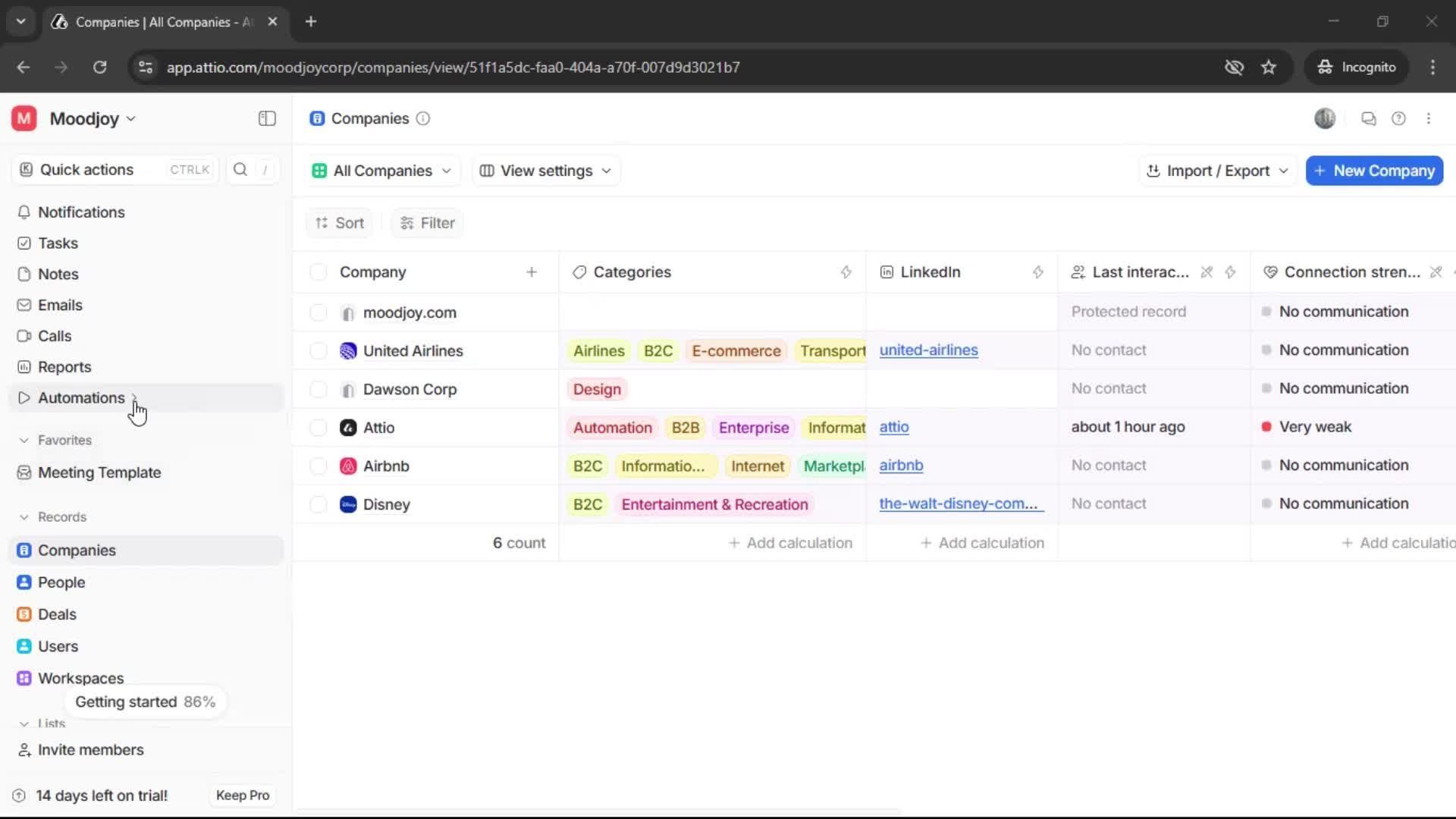Select the United Airlines row checkbox
Viewport: 1456px width, 819px height.
click(x=318, y=351)
